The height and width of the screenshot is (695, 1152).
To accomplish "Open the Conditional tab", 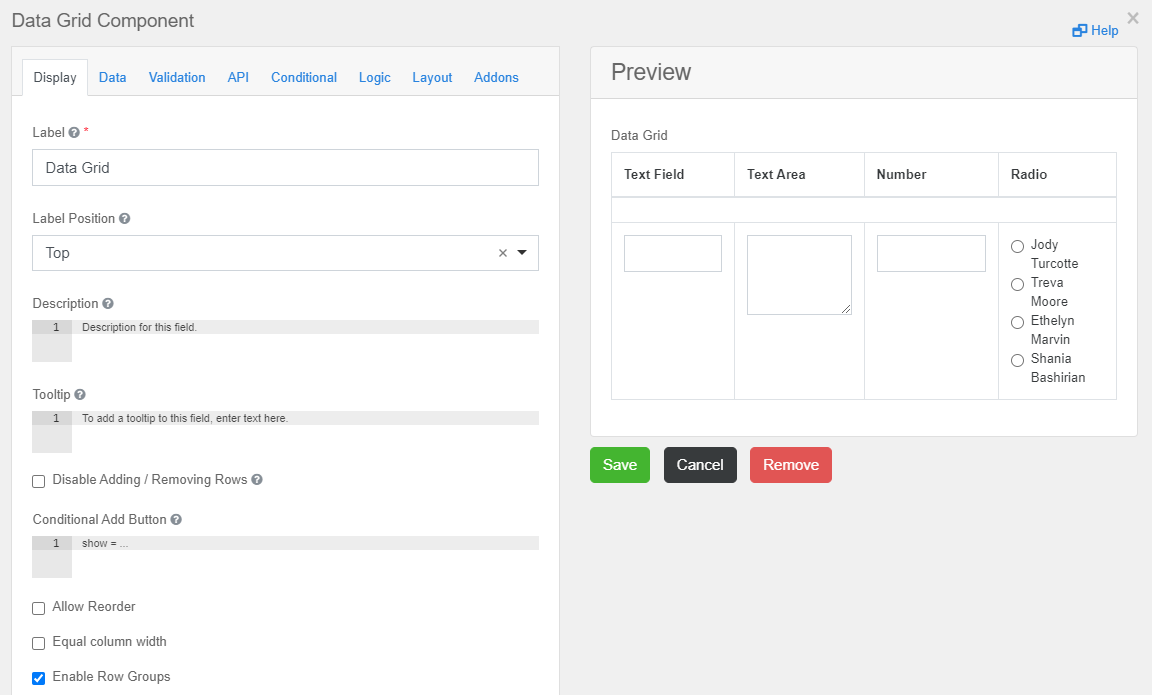I will pos(303,77).
